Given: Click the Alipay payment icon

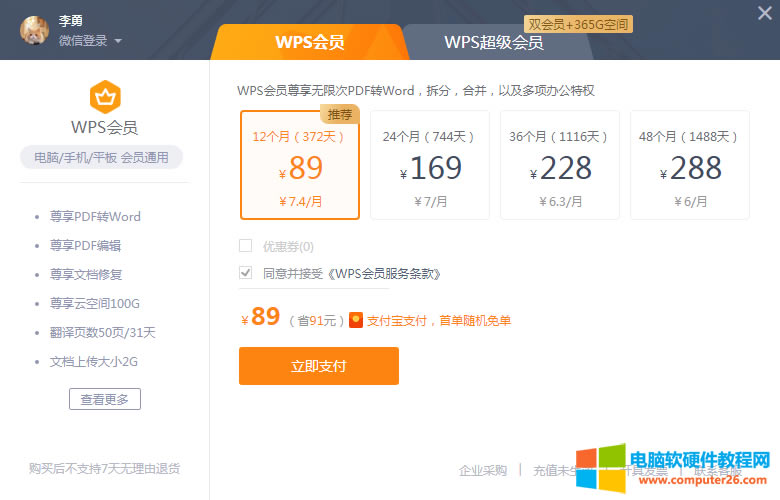Looking at the screenshot, I should click(355, 320).
